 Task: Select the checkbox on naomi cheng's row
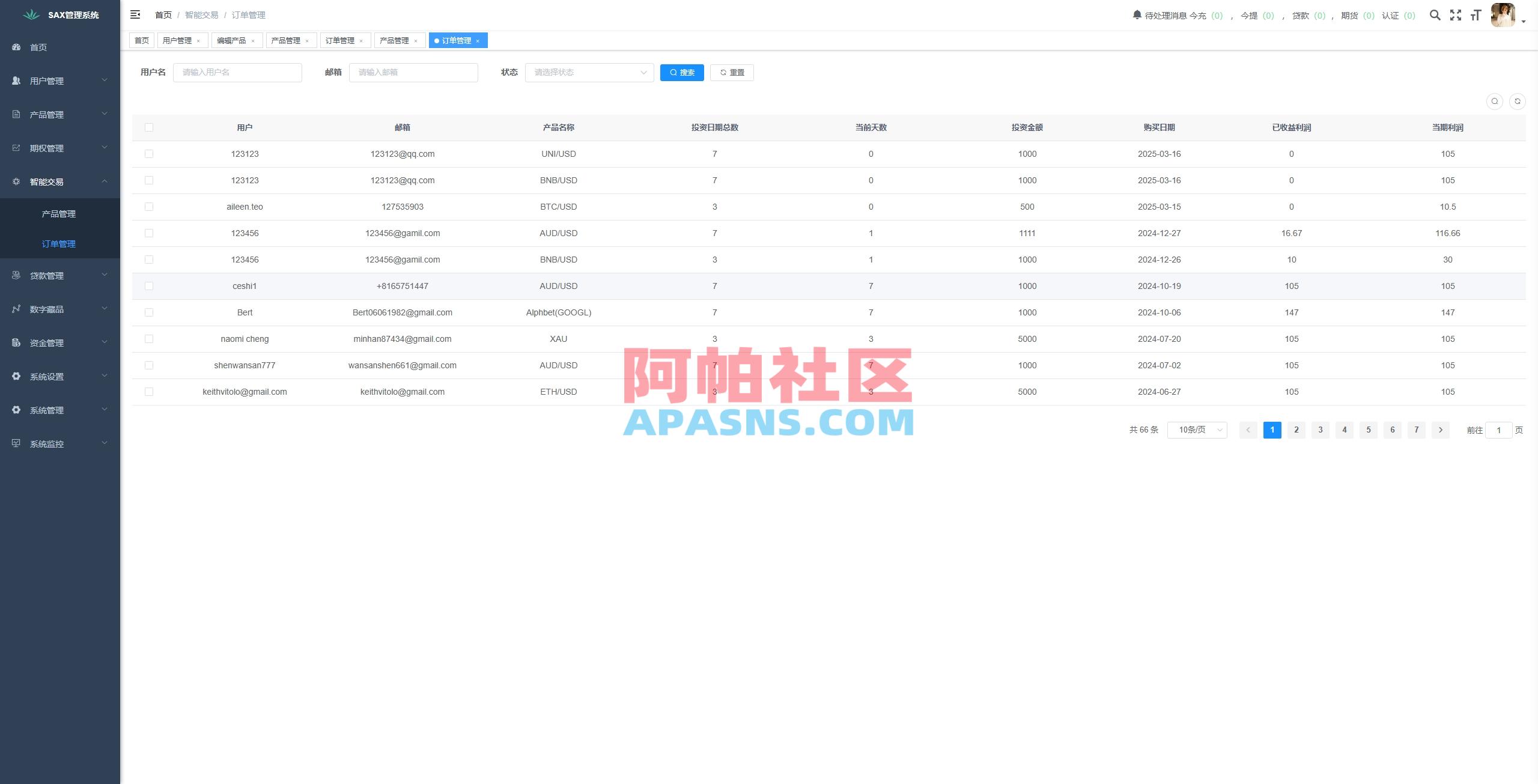(x=149, y=338)
